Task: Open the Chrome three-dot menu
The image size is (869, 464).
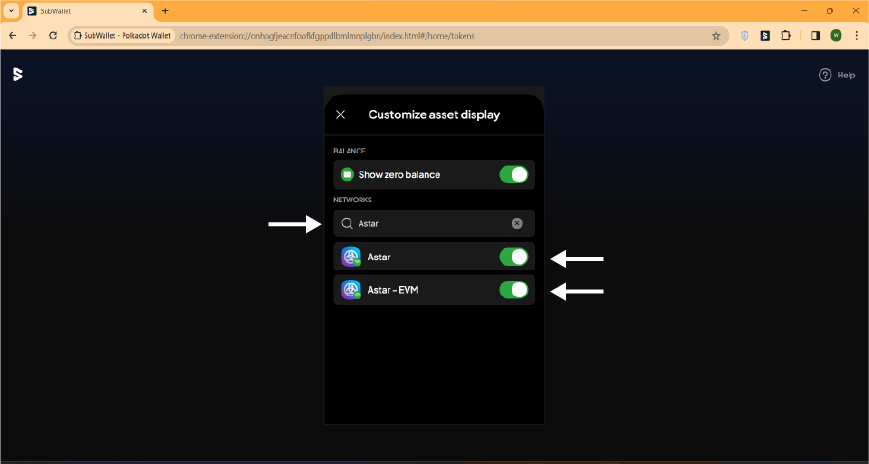Action: coord(856,35)
